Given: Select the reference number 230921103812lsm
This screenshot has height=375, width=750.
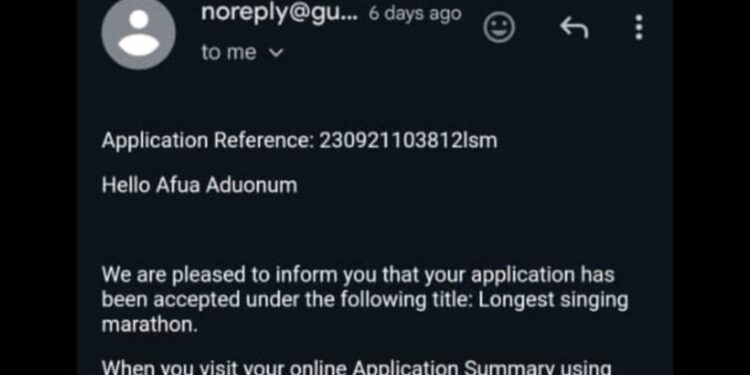Looking at the screenshot, I should click(x=408, y=141).
